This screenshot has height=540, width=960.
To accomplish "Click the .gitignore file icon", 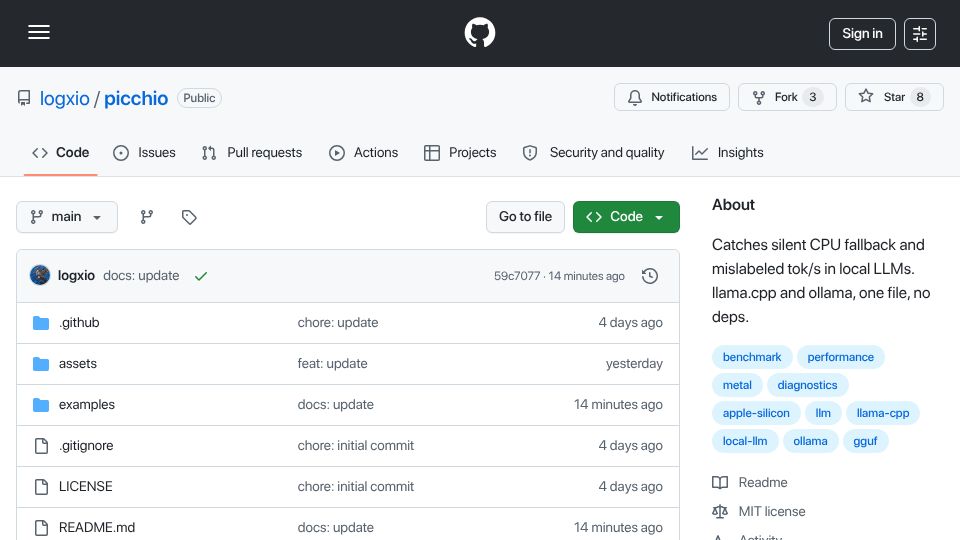I will (x=41, y=446).
